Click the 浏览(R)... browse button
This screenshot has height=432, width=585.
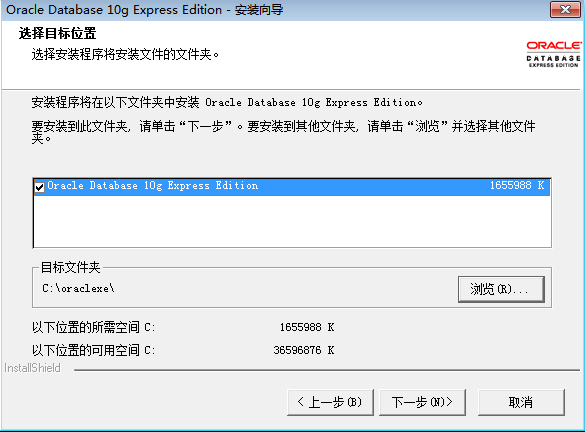pos(501,289)
